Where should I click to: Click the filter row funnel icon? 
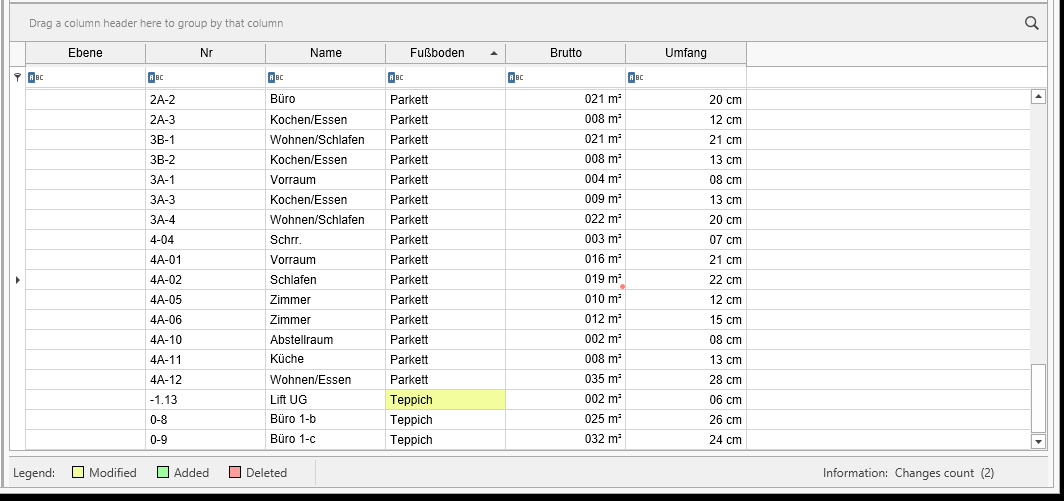tap(18, 78)
